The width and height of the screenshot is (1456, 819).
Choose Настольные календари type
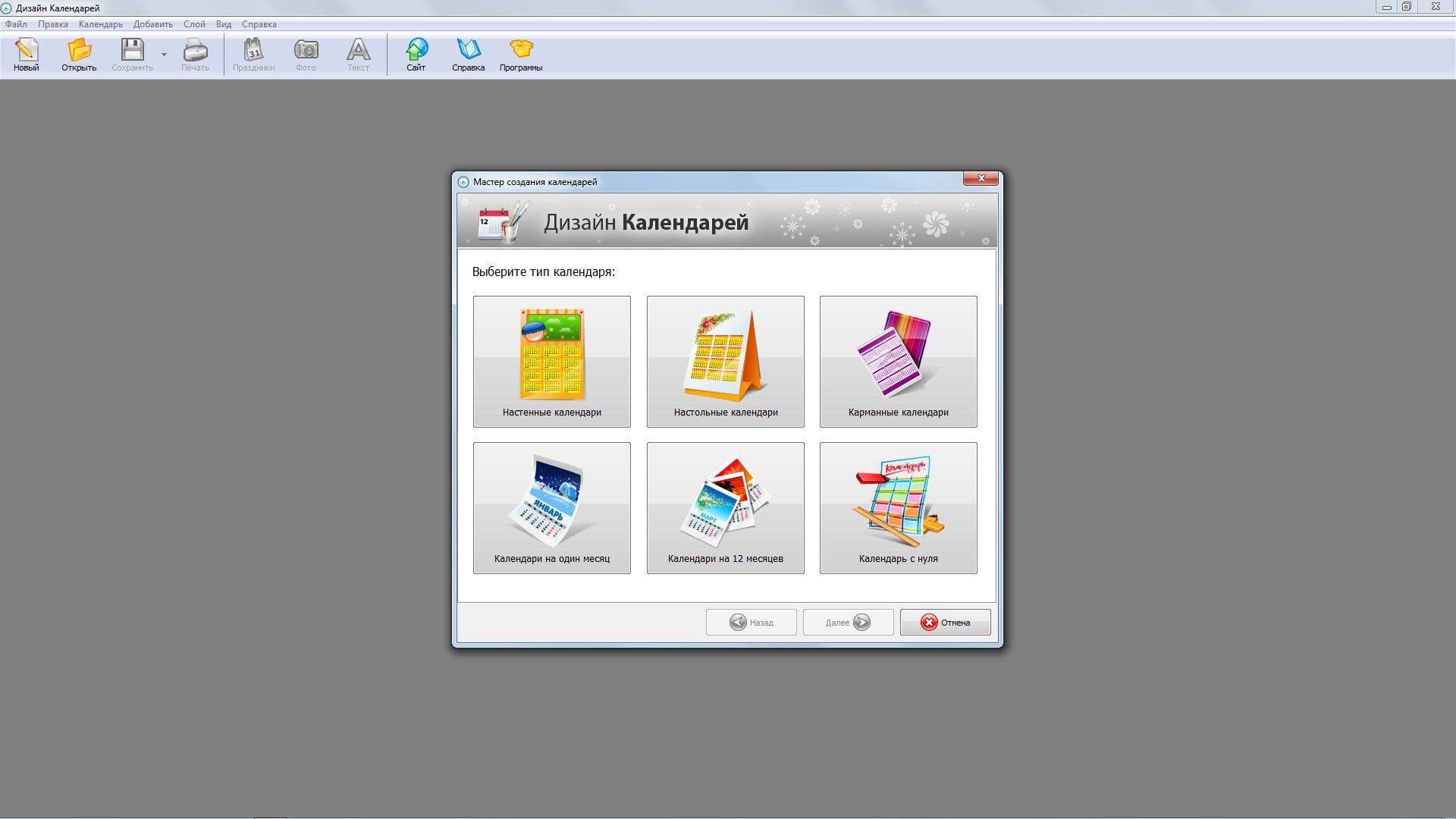[x=726, y=362]
